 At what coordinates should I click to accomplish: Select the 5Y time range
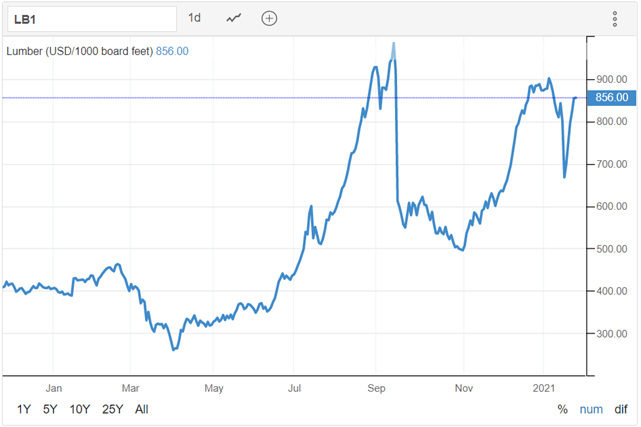point(50,409)
